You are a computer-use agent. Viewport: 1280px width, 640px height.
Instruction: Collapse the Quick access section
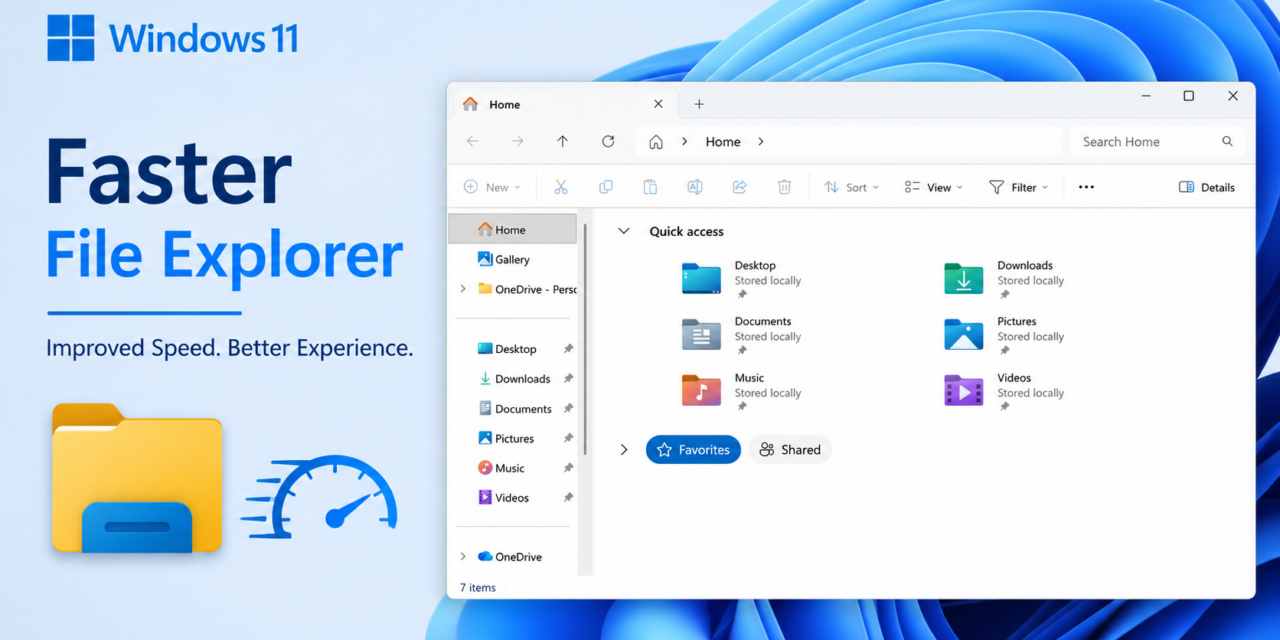tap(624, 231)
